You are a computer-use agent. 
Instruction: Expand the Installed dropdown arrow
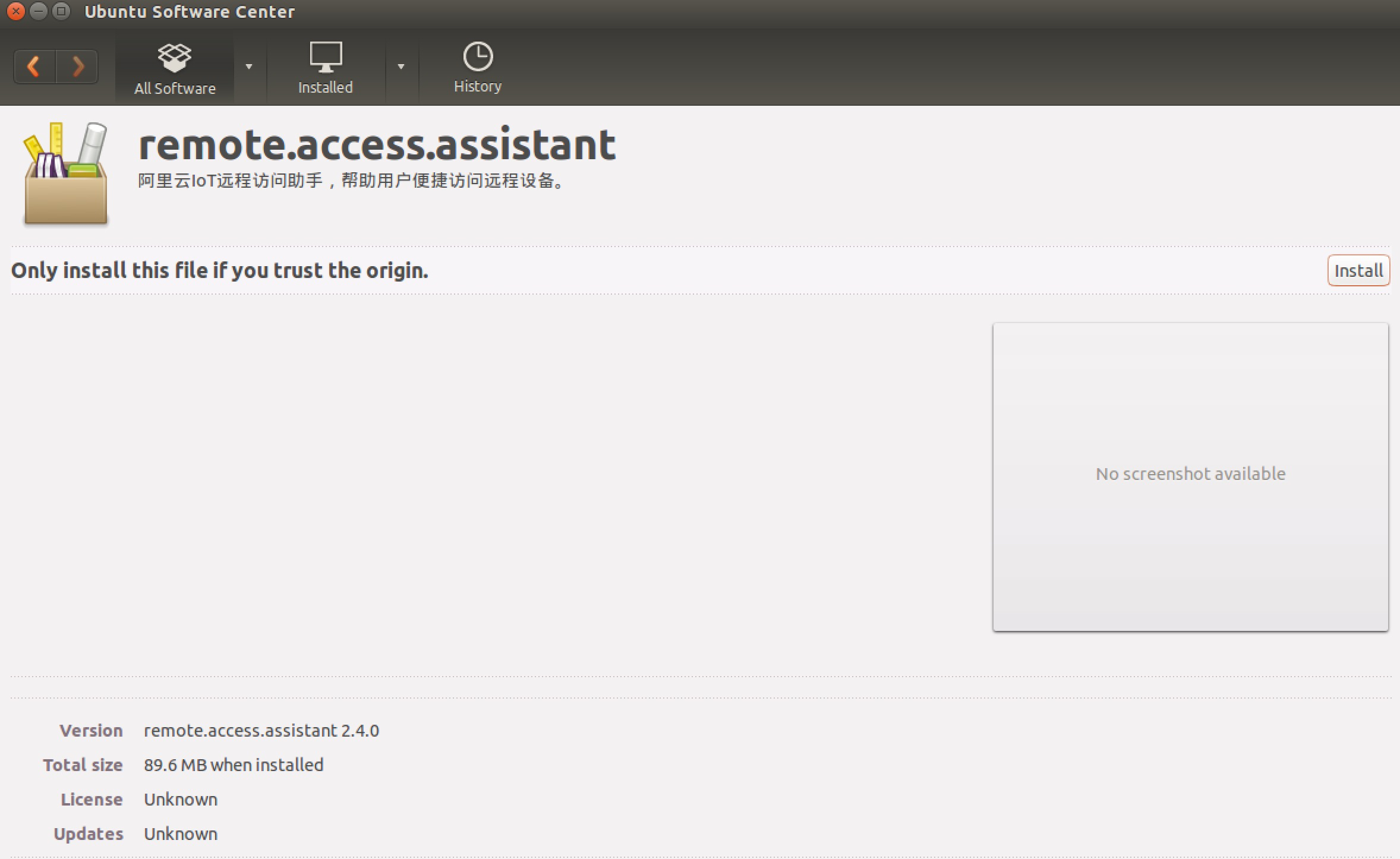pos(401,67)
